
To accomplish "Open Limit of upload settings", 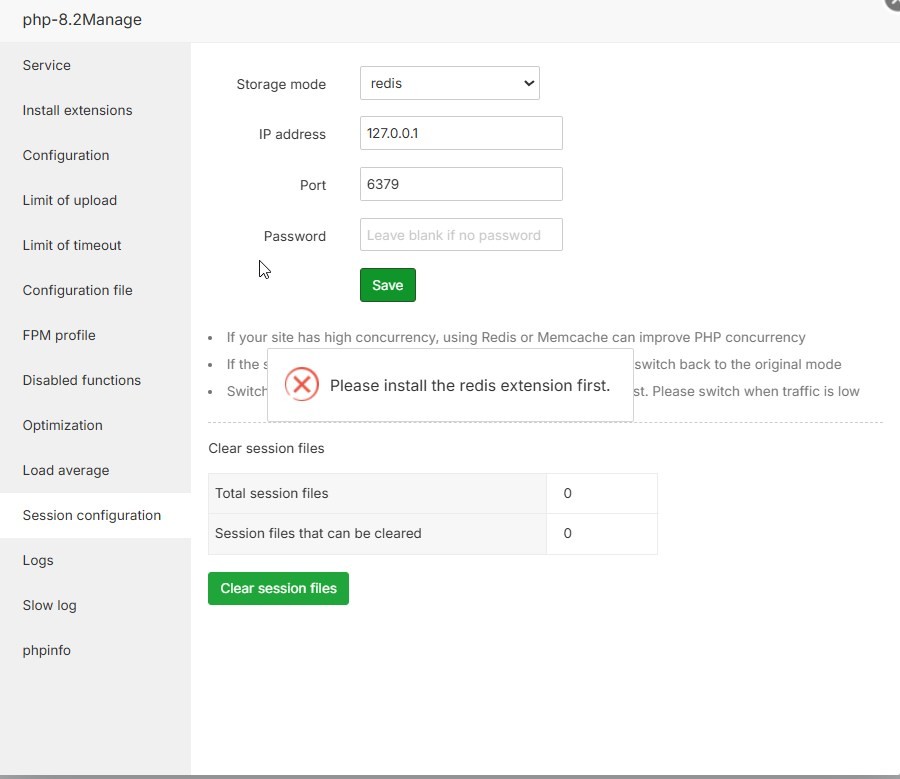I will 70,201.
